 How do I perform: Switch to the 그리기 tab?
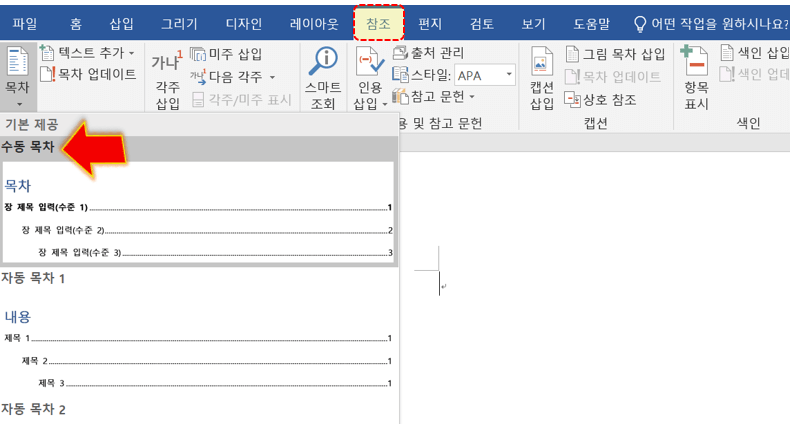(179, 24)
